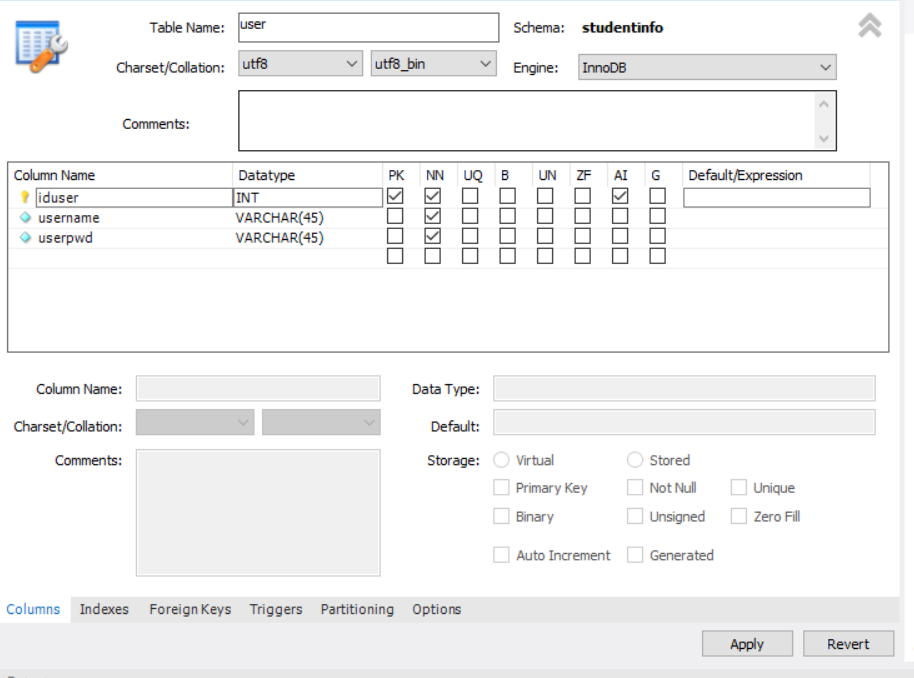Open the Partitioning tab
Viewport: 914px width, 678px height.
(x=357, y=609)
